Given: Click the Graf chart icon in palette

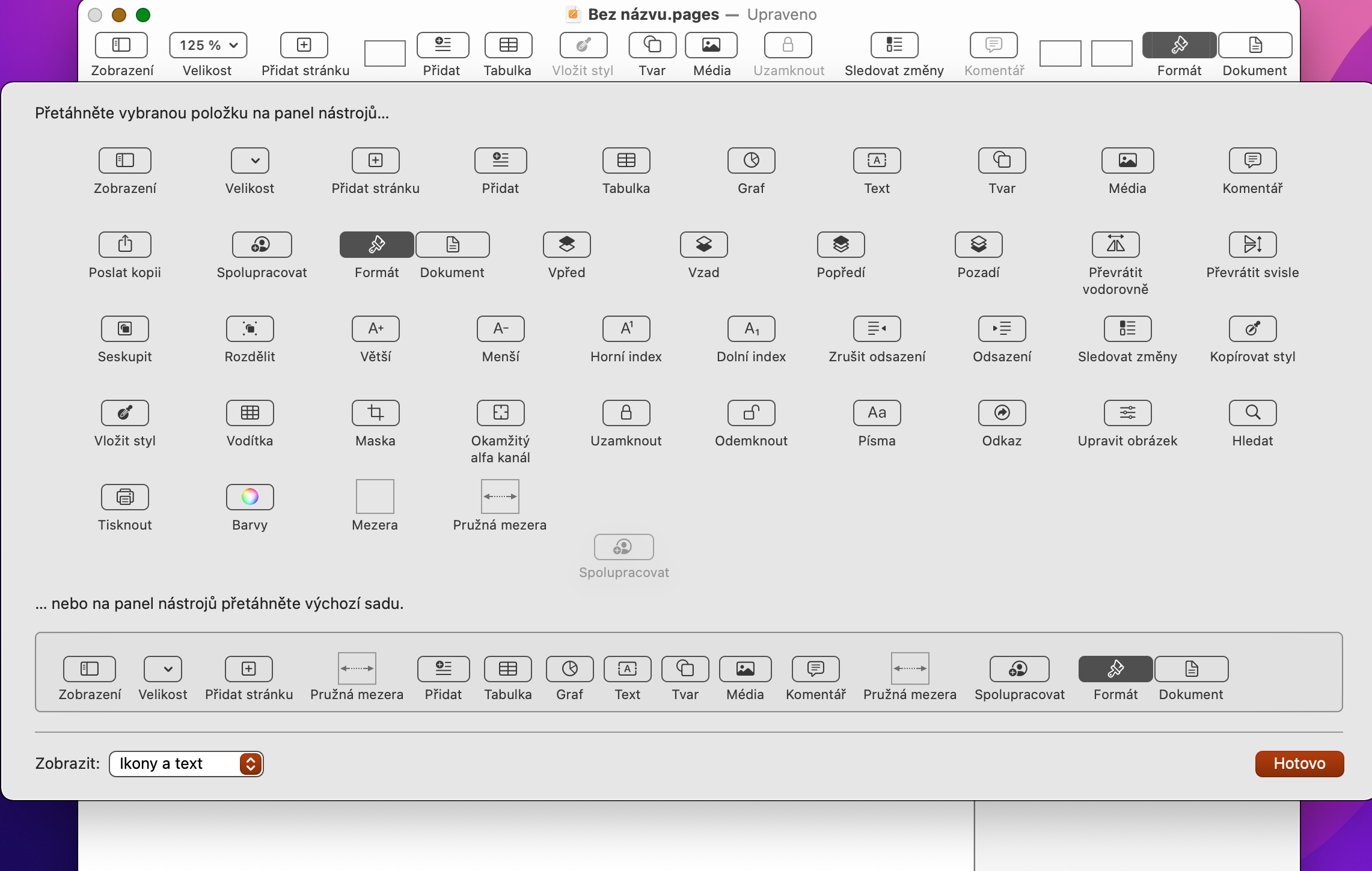Looking at the screenshot, I should [x=751, y=160].
